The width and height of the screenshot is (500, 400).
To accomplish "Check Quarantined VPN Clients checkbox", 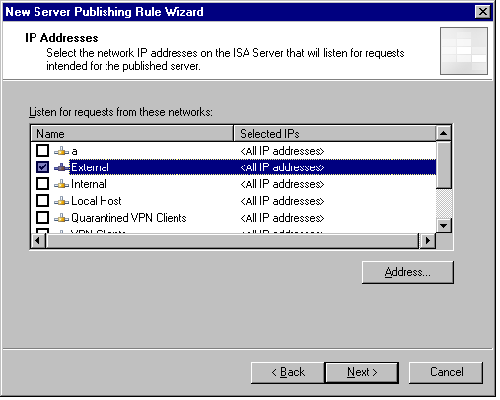I will (42, 218).
